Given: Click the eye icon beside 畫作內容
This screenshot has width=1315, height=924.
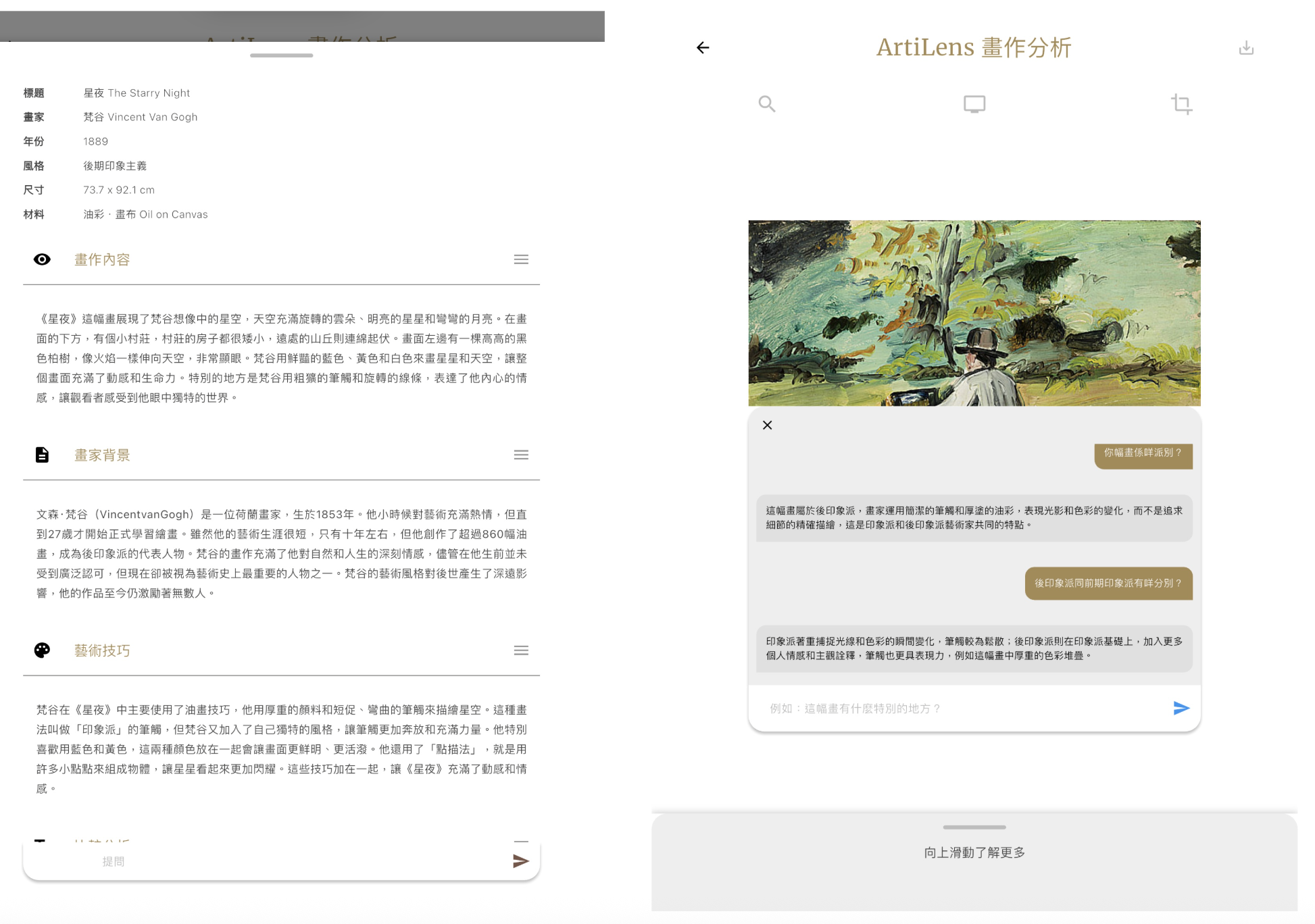Looking at the screenshot, I should 42,259.
